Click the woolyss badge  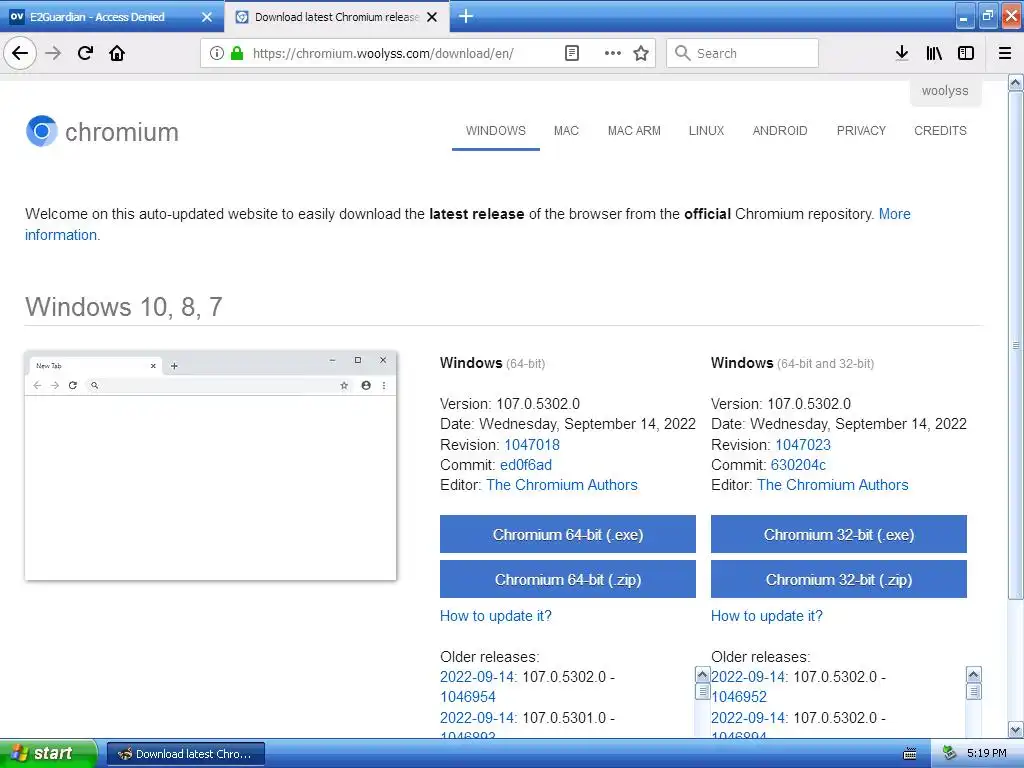(x=945, y=91)
